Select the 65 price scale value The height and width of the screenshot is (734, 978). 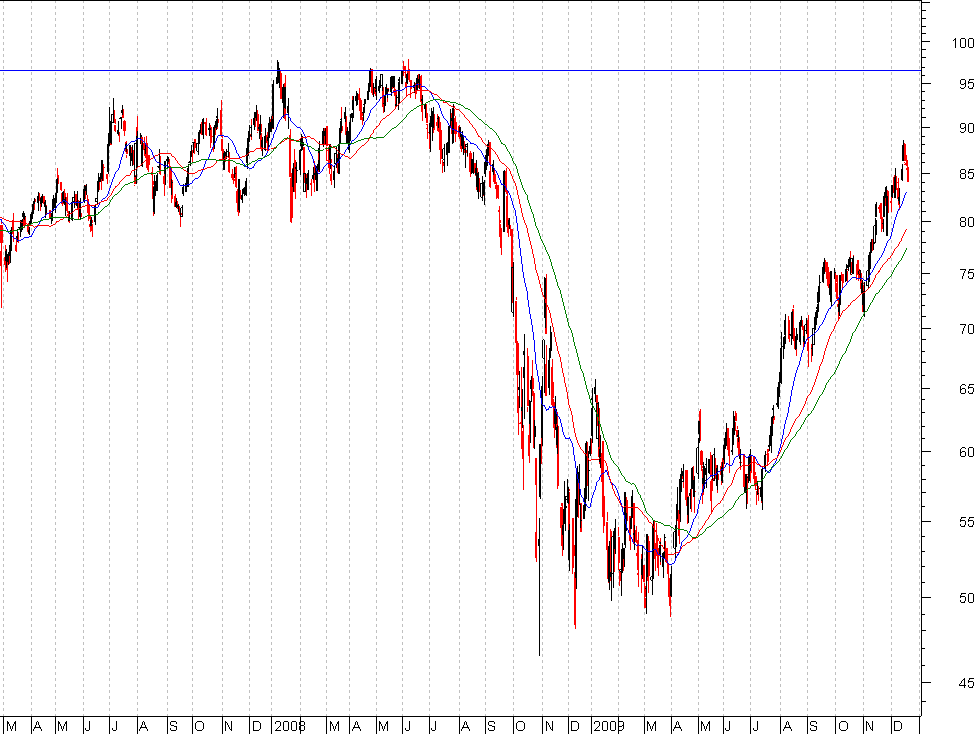coord(966,389)
